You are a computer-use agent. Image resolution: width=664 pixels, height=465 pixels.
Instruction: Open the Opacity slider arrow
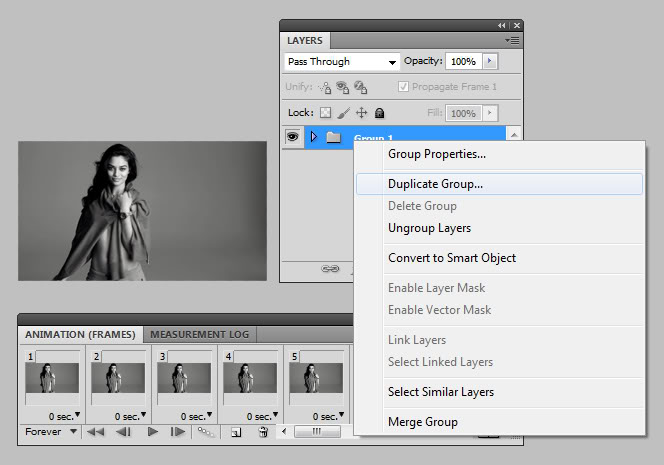click(489, 62)
